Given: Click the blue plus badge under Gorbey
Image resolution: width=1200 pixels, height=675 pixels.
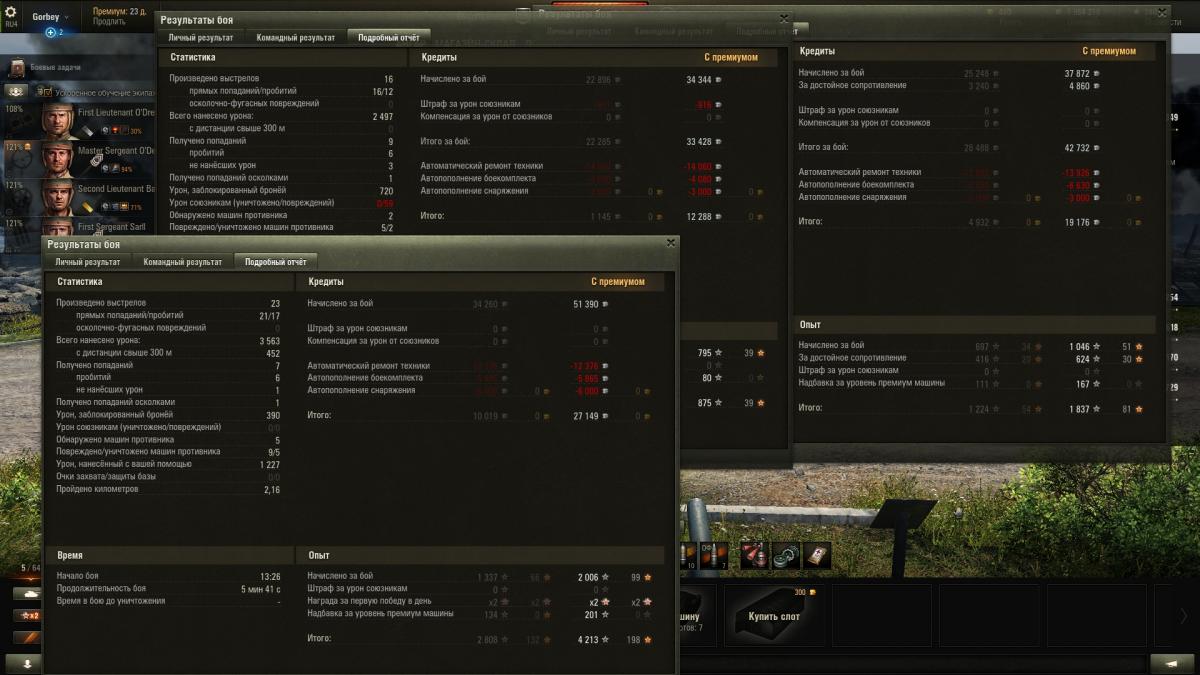Looking at the screenshot, I should 50,32.
